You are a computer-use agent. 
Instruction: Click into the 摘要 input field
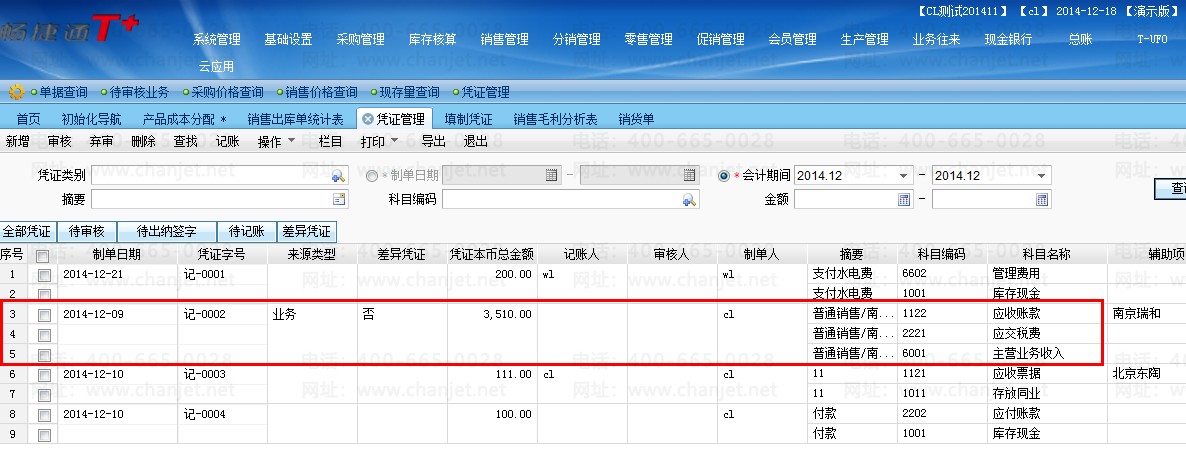[x=210, y=199]
